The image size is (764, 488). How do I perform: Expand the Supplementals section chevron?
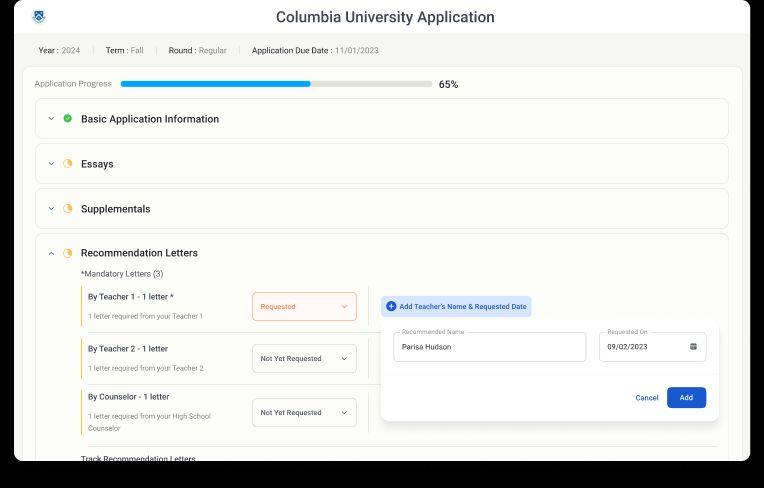point(51,208)
